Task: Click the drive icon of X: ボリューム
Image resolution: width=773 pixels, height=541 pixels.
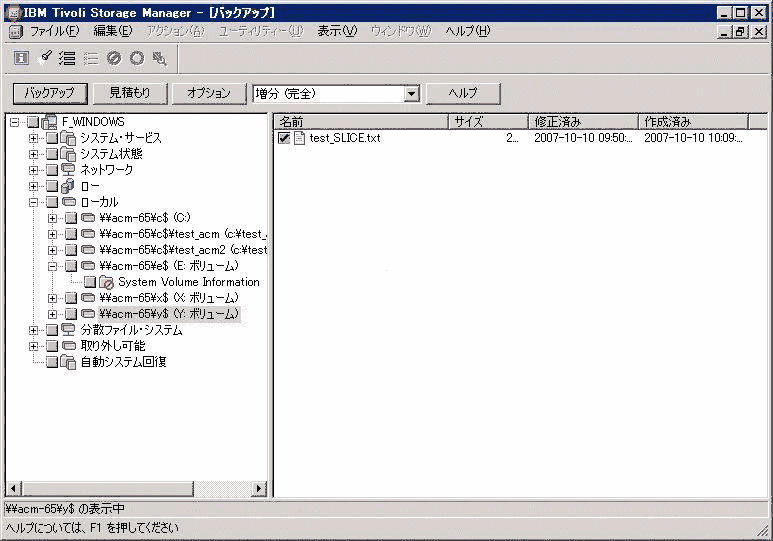Action: pyautogui.click(x=88, y=298)
